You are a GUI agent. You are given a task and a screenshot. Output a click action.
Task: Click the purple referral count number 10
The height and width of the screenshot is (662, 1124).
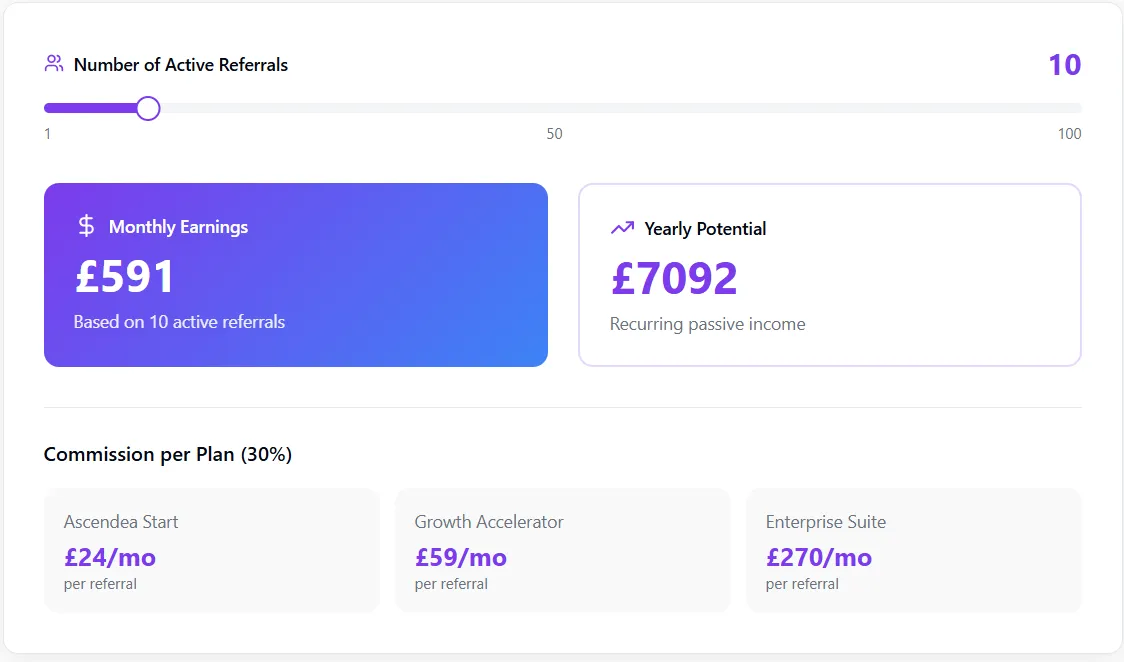coord(1064,65)
